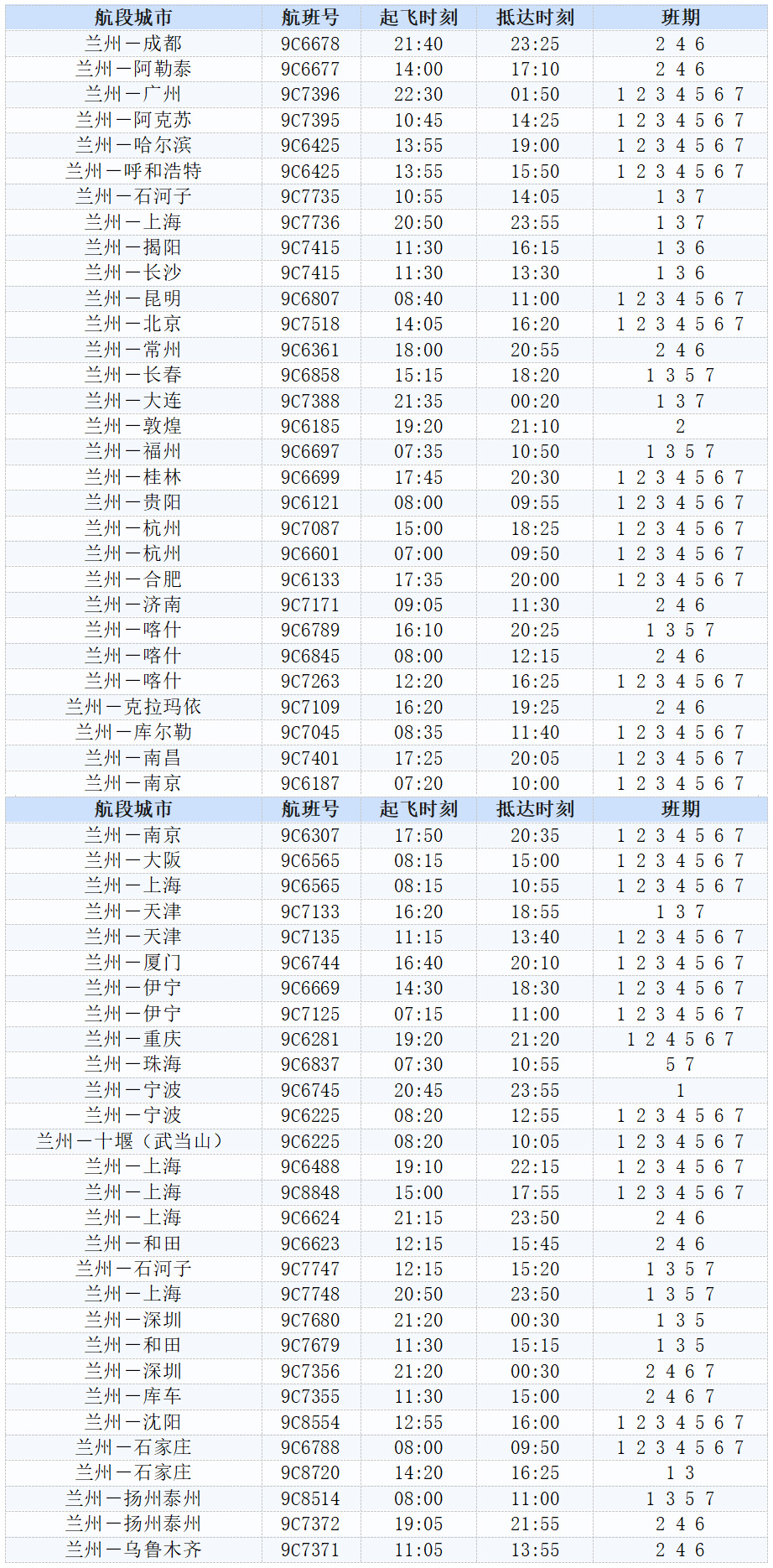
Task: Select the 兰州一哈尔滨 route cell
Action: pos(133,146)
